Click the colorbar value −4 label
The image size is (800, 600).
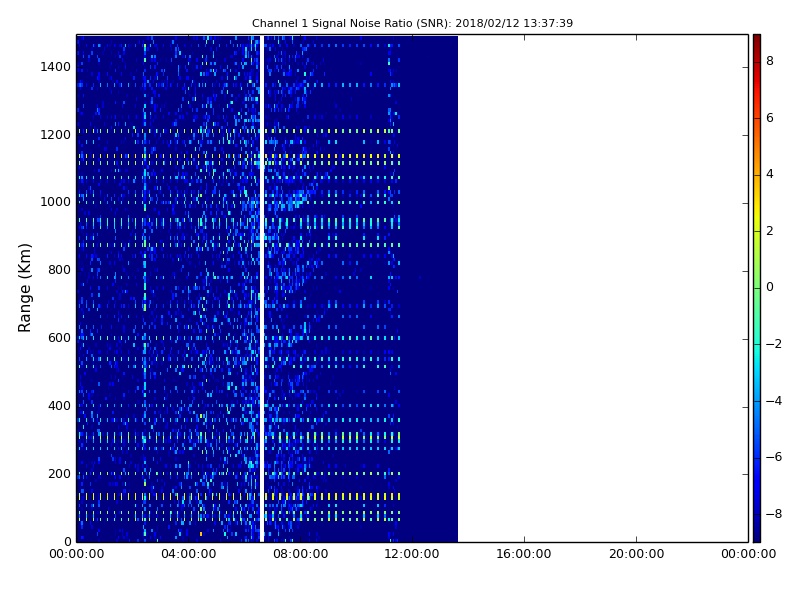pos(774,401)
